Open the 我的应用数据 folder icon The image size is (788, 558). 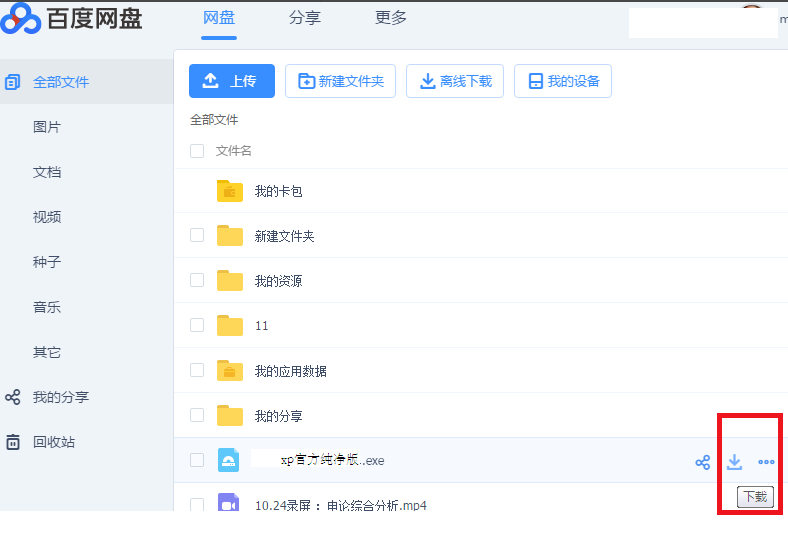(230, 371)
